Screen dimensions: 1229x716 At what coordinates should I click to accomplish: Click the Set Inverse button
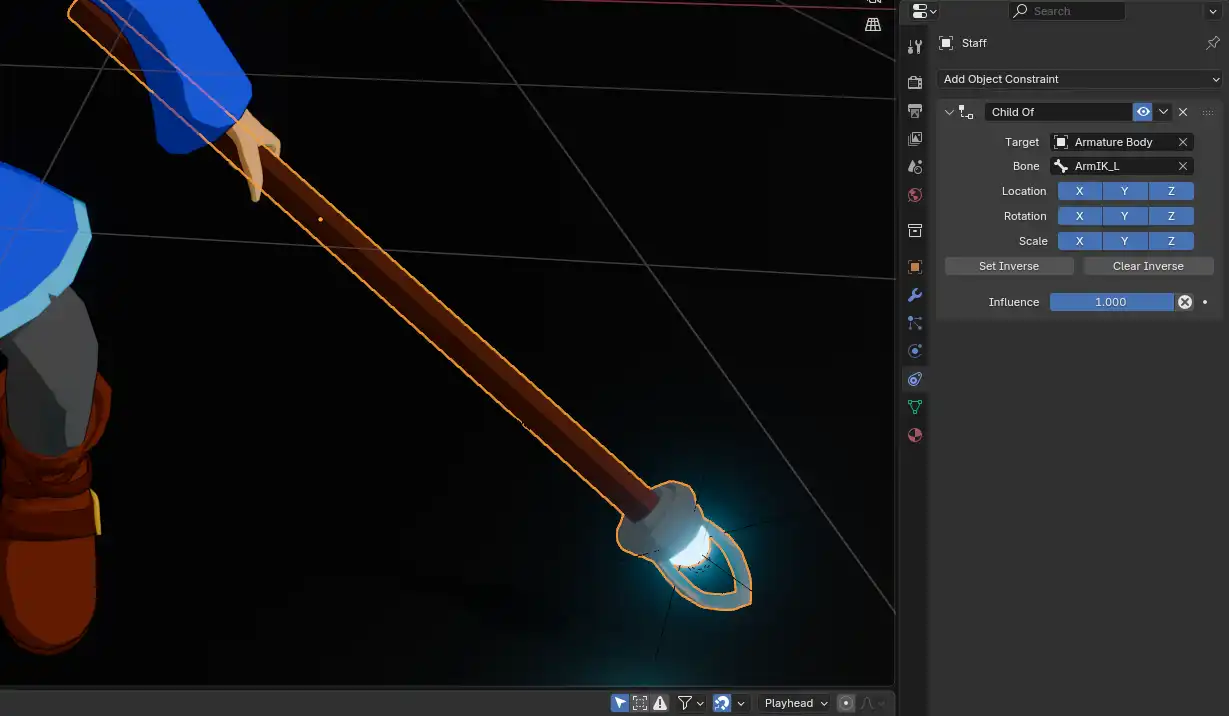tap(1009, 266)
